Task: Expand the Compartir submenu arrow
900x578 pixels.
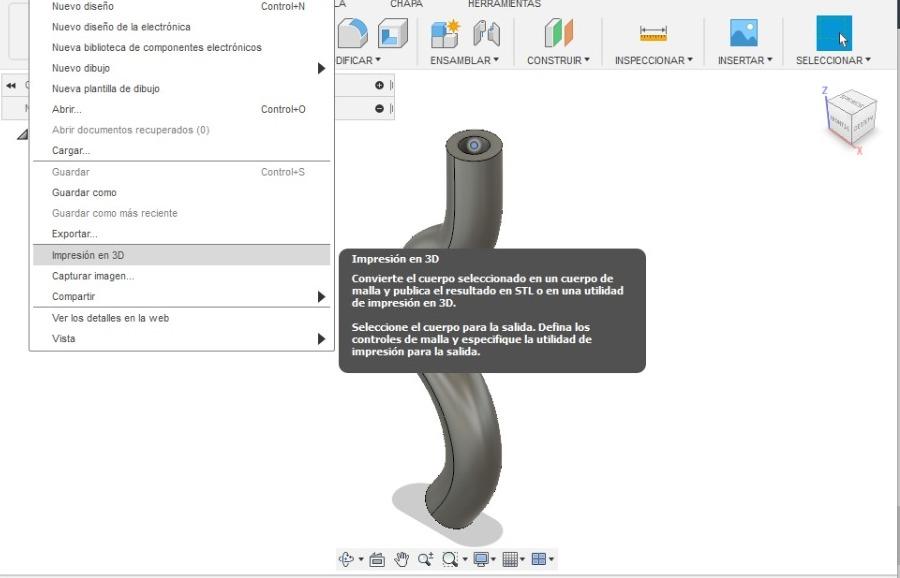Action: tap(321, 297)
